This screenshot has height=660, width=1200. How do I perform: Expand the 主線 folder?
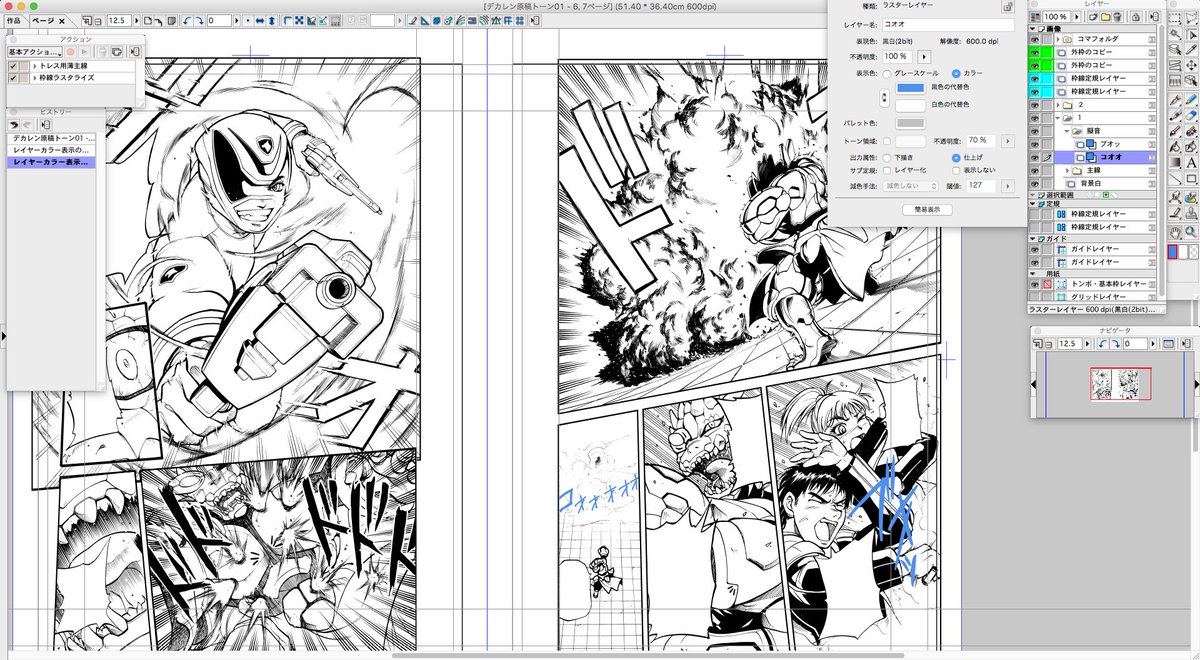click(1067, 170)
